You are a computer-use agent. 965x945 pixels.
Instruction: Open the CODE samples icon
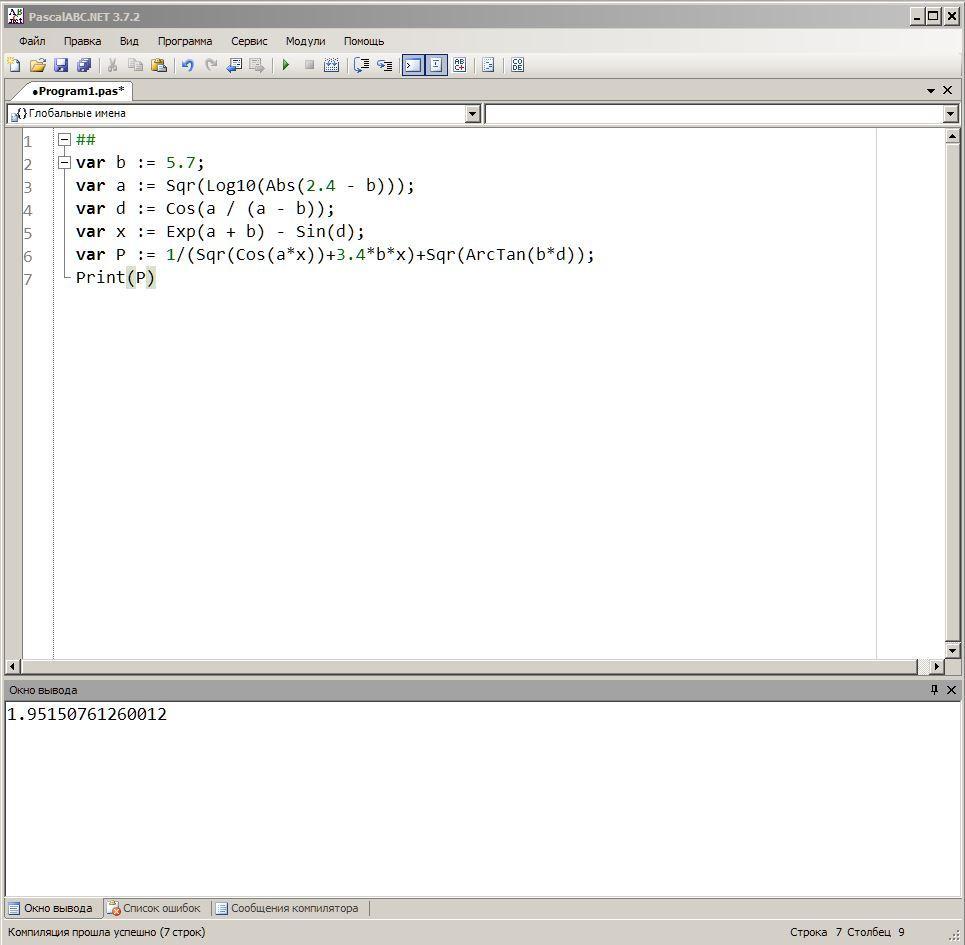[x=517, y=65]
